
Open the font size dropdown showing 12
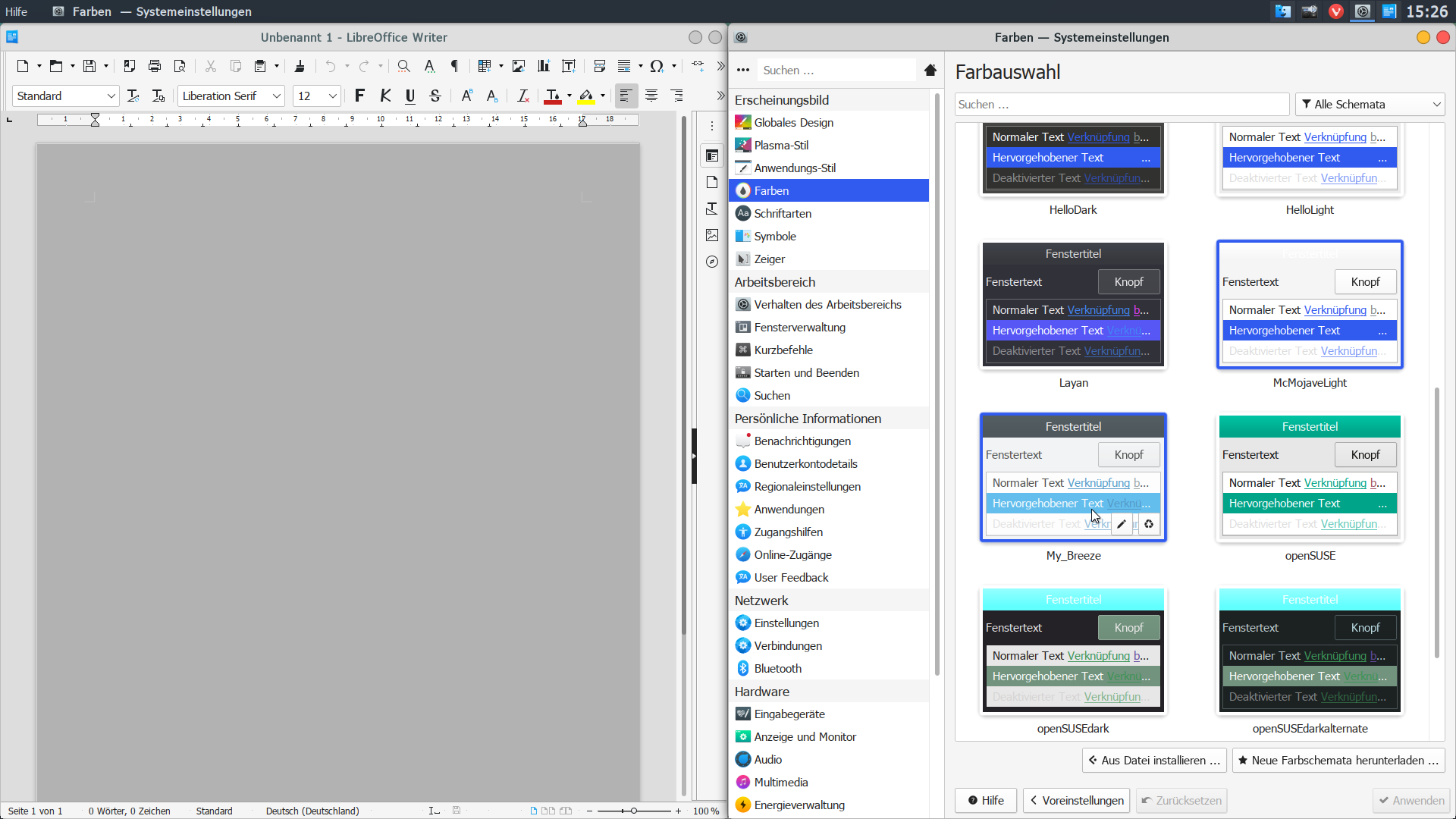tap(332, 96)
